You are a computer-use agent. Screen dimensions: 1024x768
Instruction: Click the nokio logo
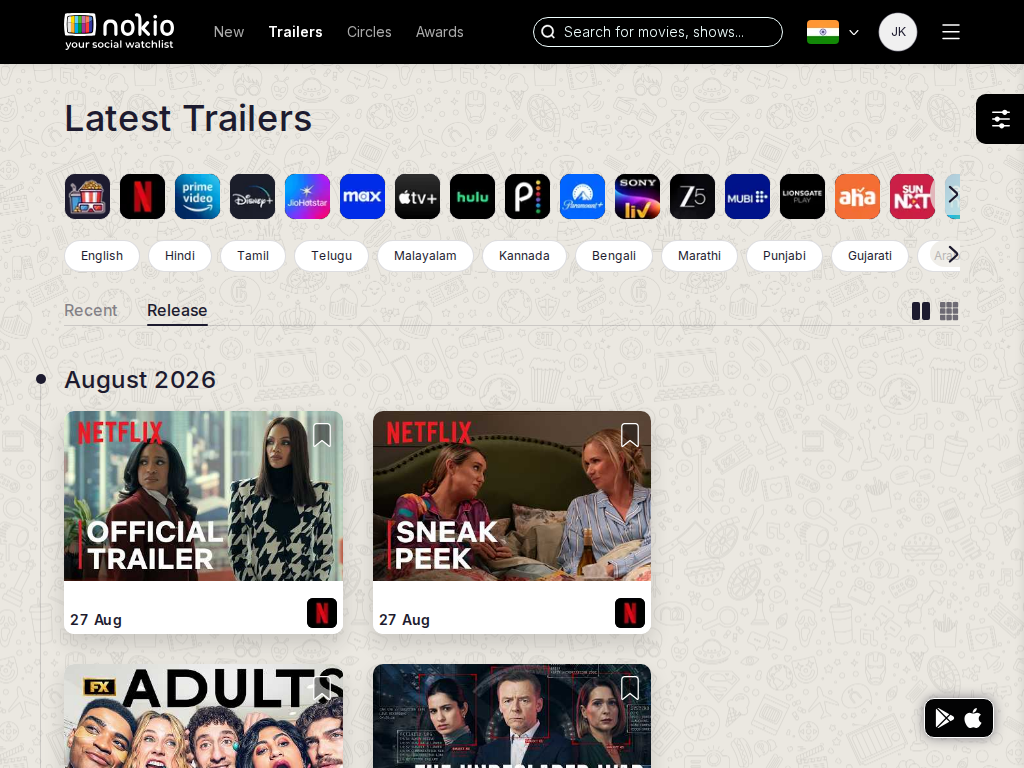click(120, 31)
